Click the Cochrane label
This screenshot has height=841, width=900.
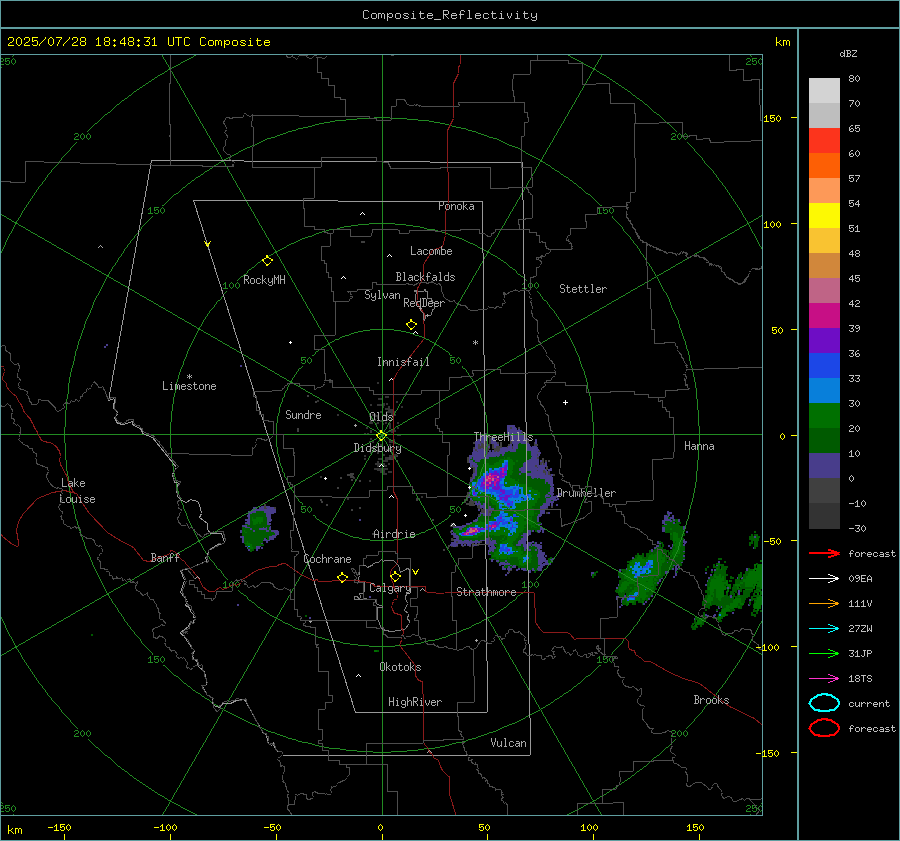tap(327, 559)
